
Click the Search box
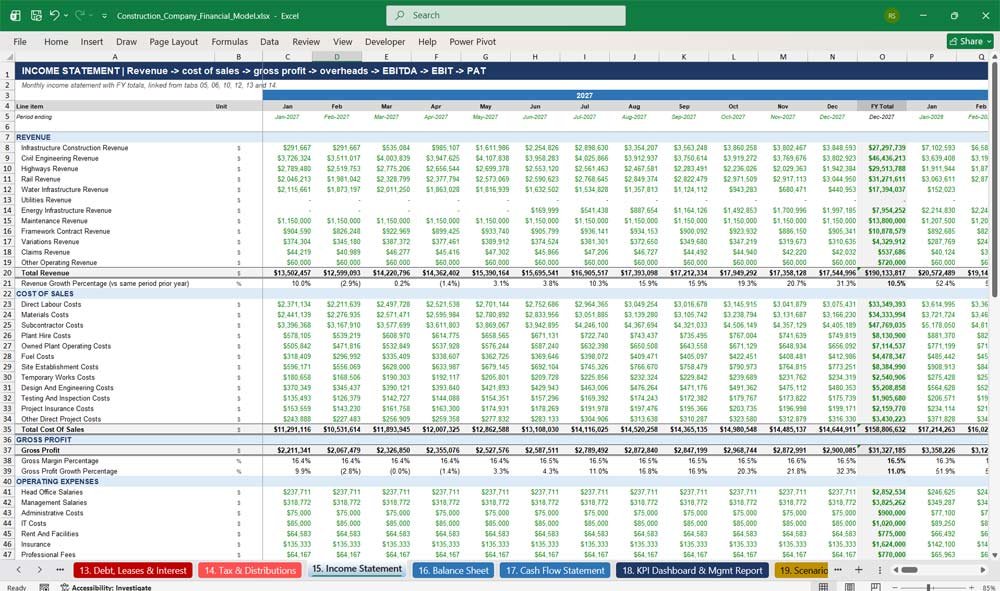pyautogui.click(x=506, y=15)
